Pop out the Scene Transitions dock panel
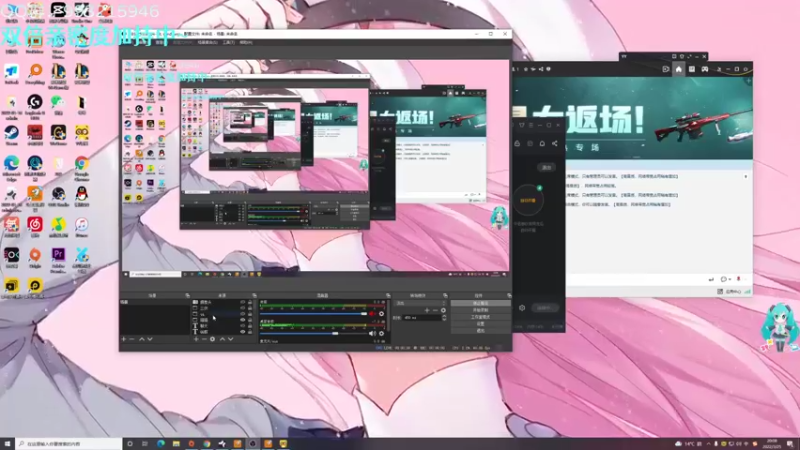Image resolution: width=800 pixels, height=450 pixels. tap(445, 295)
